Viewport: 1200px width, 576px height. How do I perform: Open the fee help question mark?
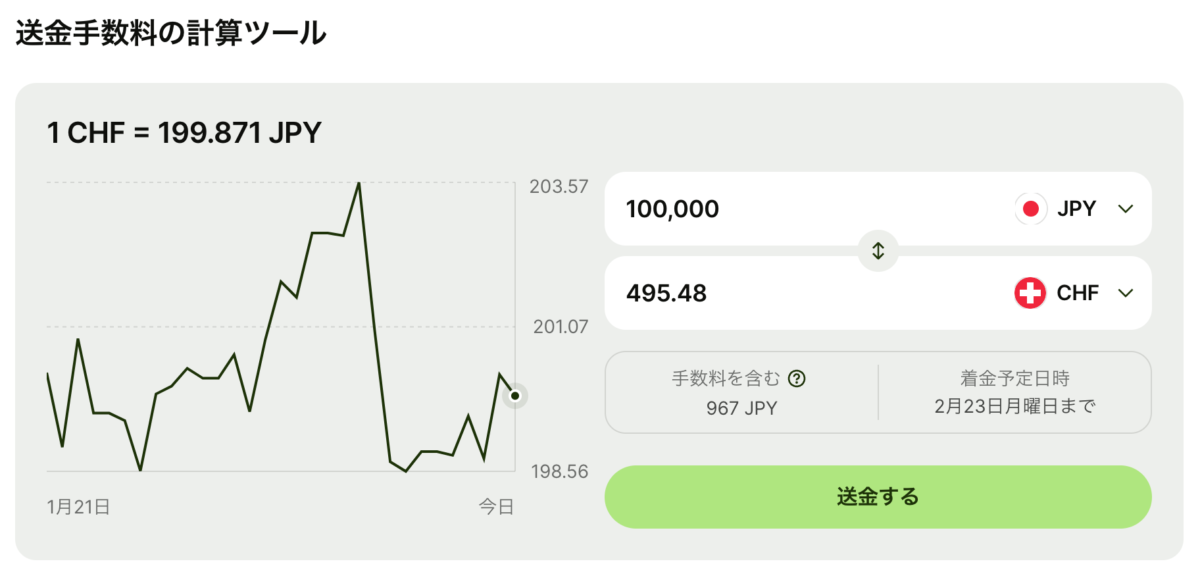click(797, 379)
